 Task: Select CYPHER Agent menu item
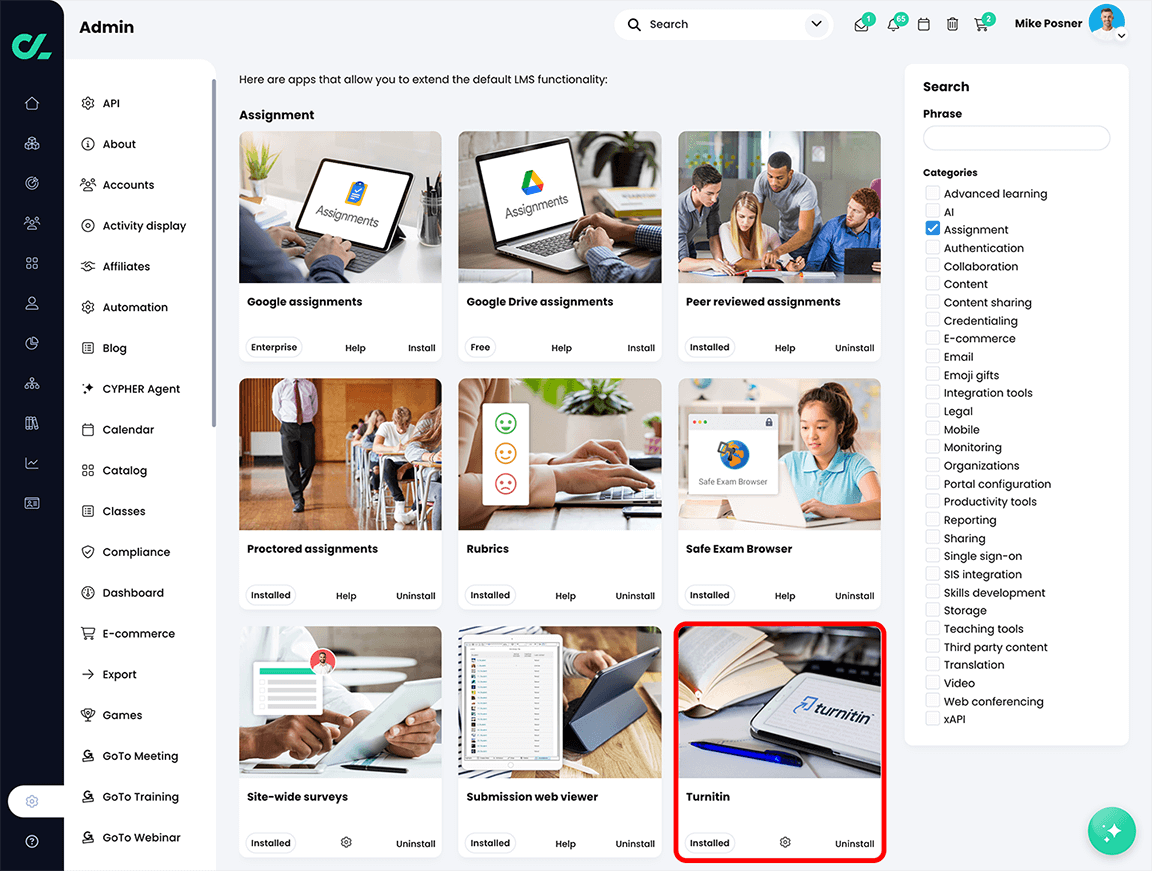point(140,388)
